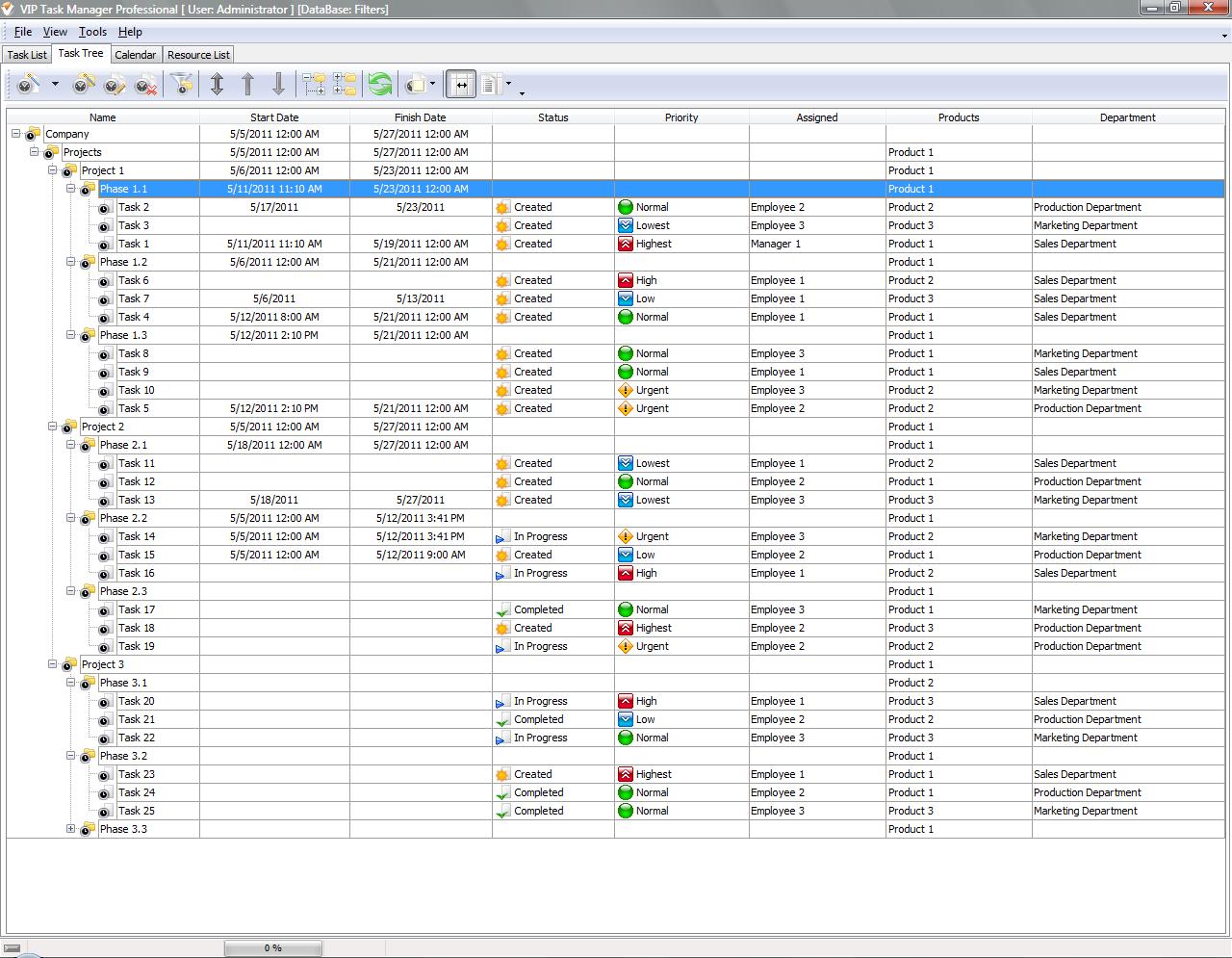1232x958 pixels.
Task: Click the Edit Task pencil icon
Action: pos(115,85)
